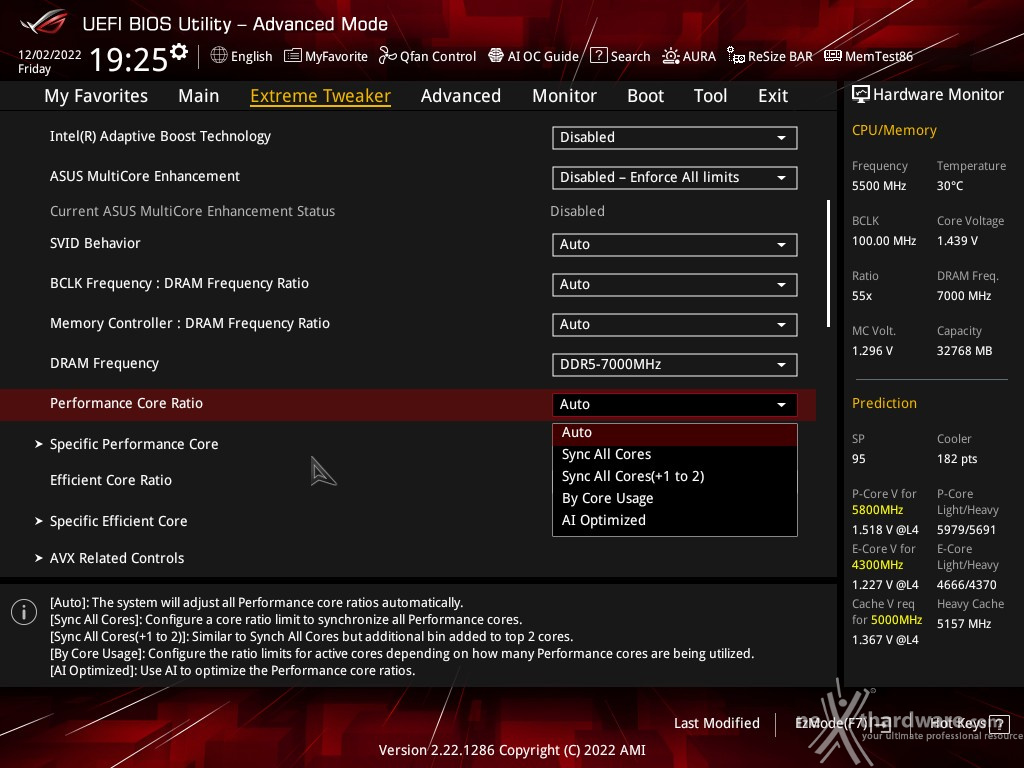
Task: Open the DRAM Frequency dropdown
Action: (675, 364)
